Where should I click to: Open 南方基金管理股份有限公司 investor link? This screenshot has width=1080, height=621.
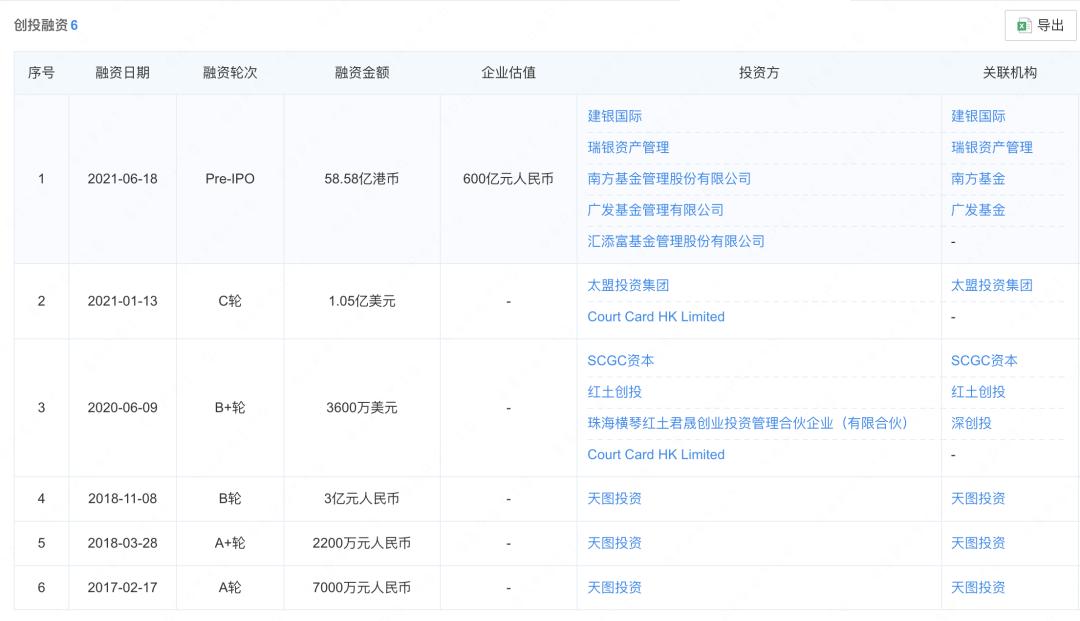[669, 178]
